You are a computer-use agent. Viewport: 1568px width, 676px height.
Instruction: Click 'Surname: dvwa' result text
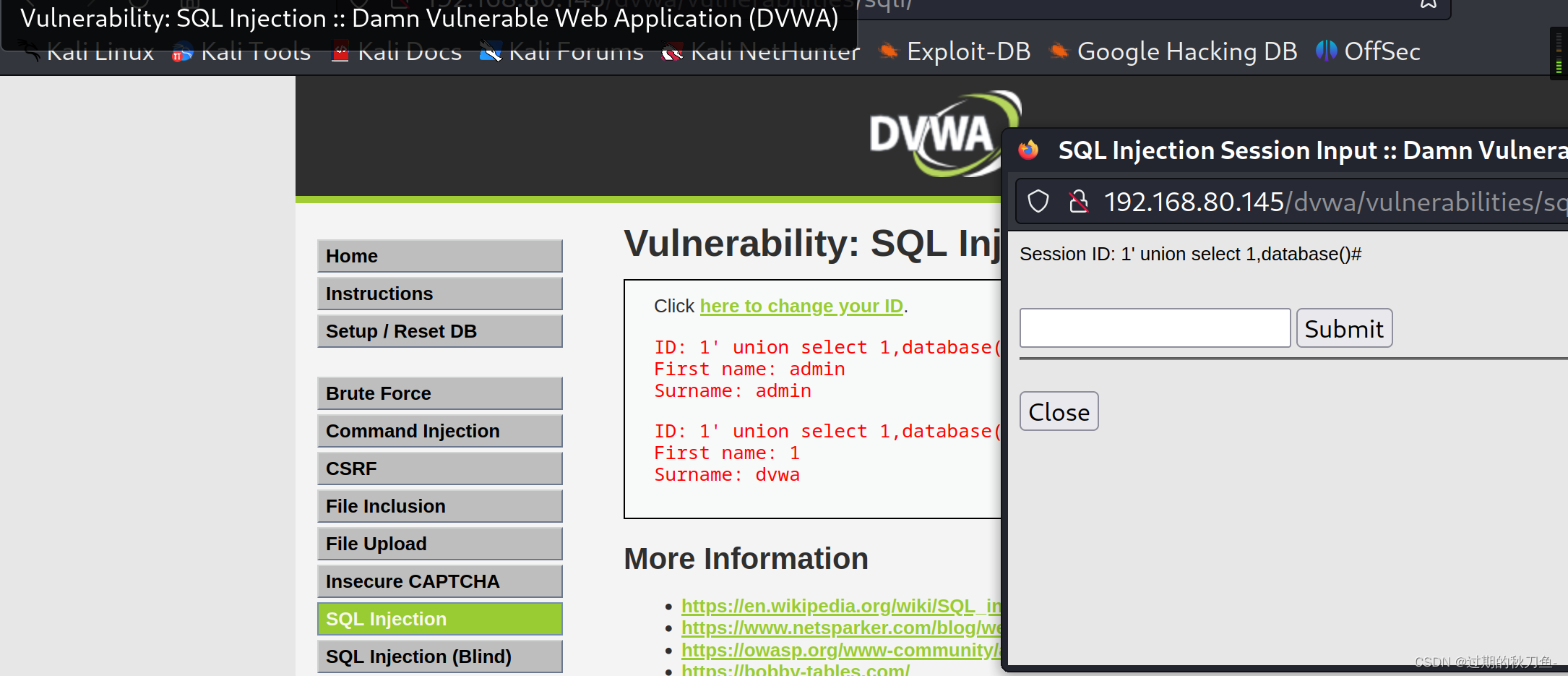727,475
